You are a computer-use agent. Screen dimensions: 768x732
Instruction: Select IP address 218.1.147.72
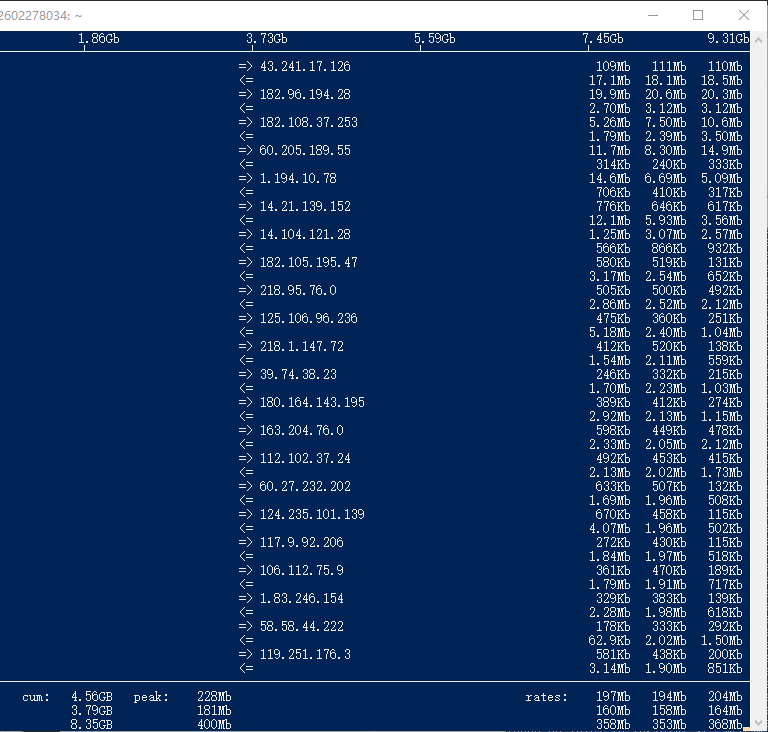click(x=302, y=346)
